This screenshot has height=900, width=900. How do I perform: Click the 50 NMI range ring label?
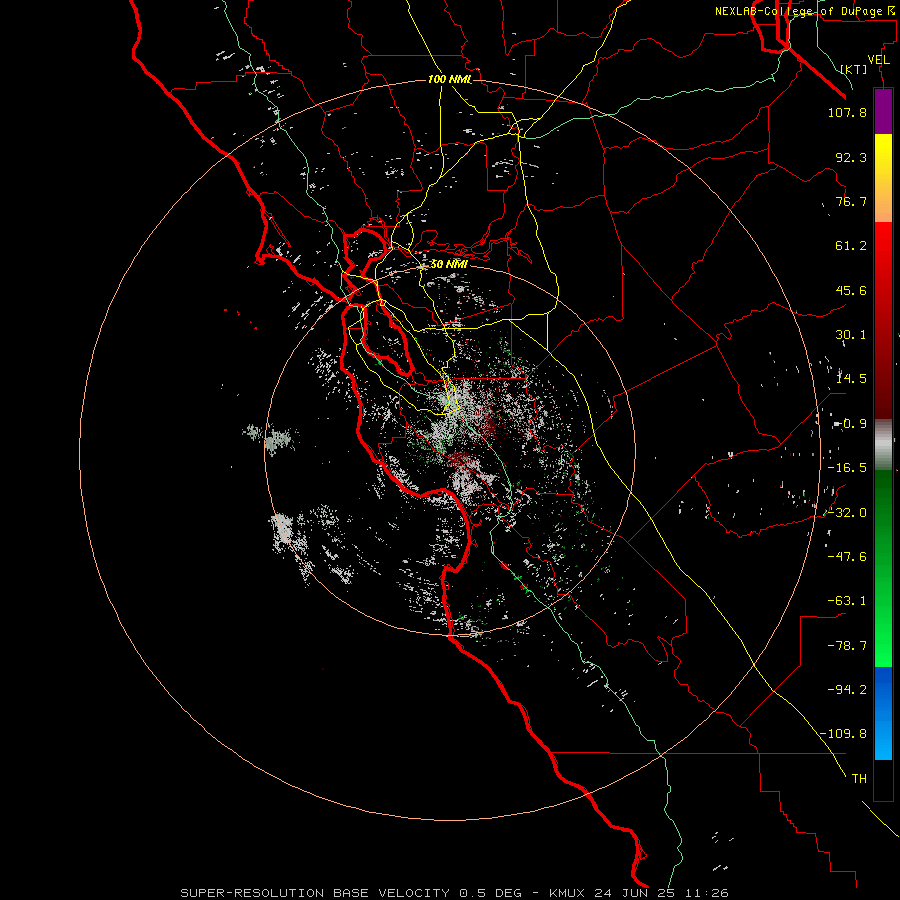coord(449,264)
